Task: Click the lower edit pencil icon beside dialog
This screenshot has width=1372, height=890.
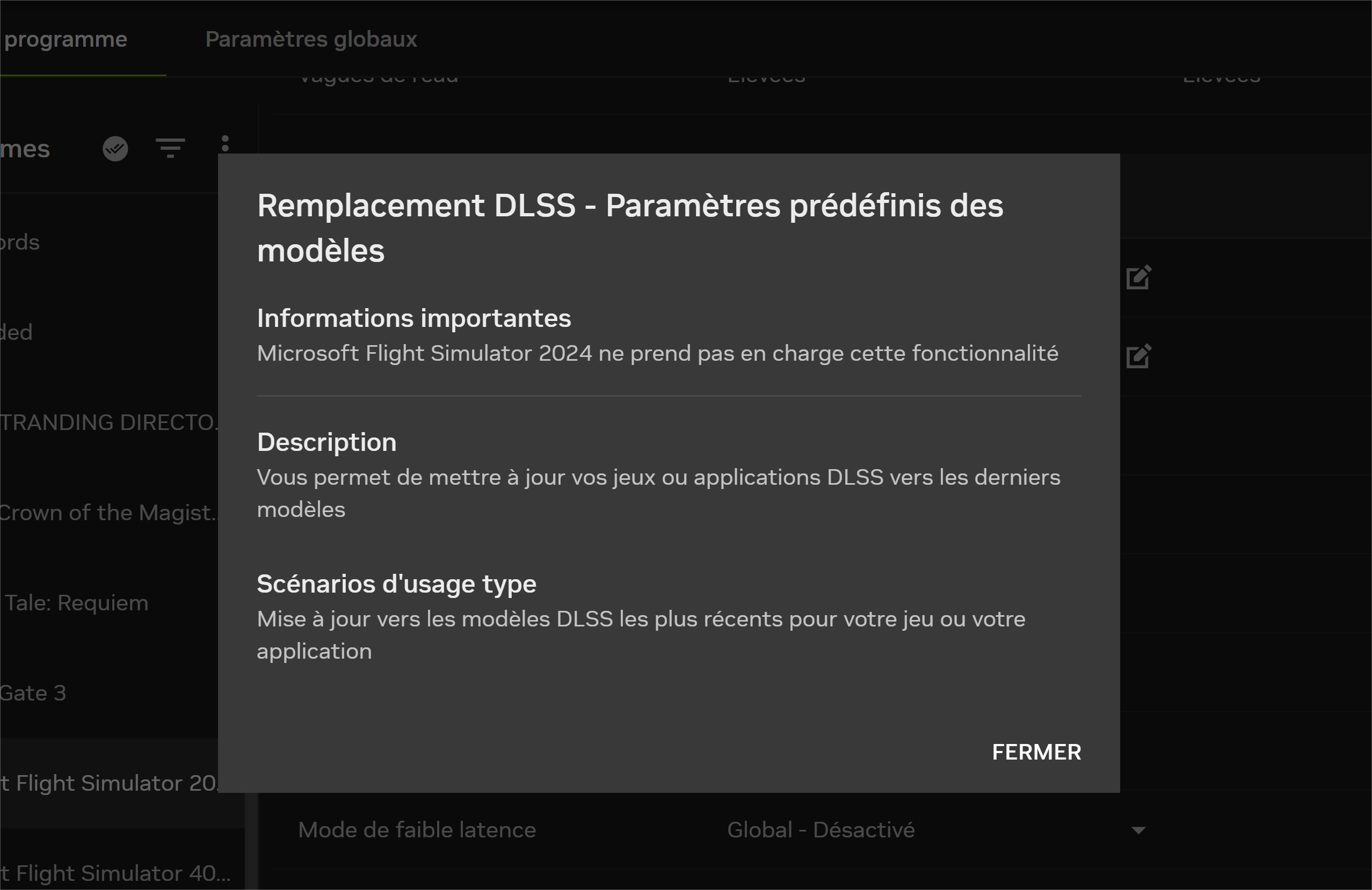Action: coord(1138,356)
